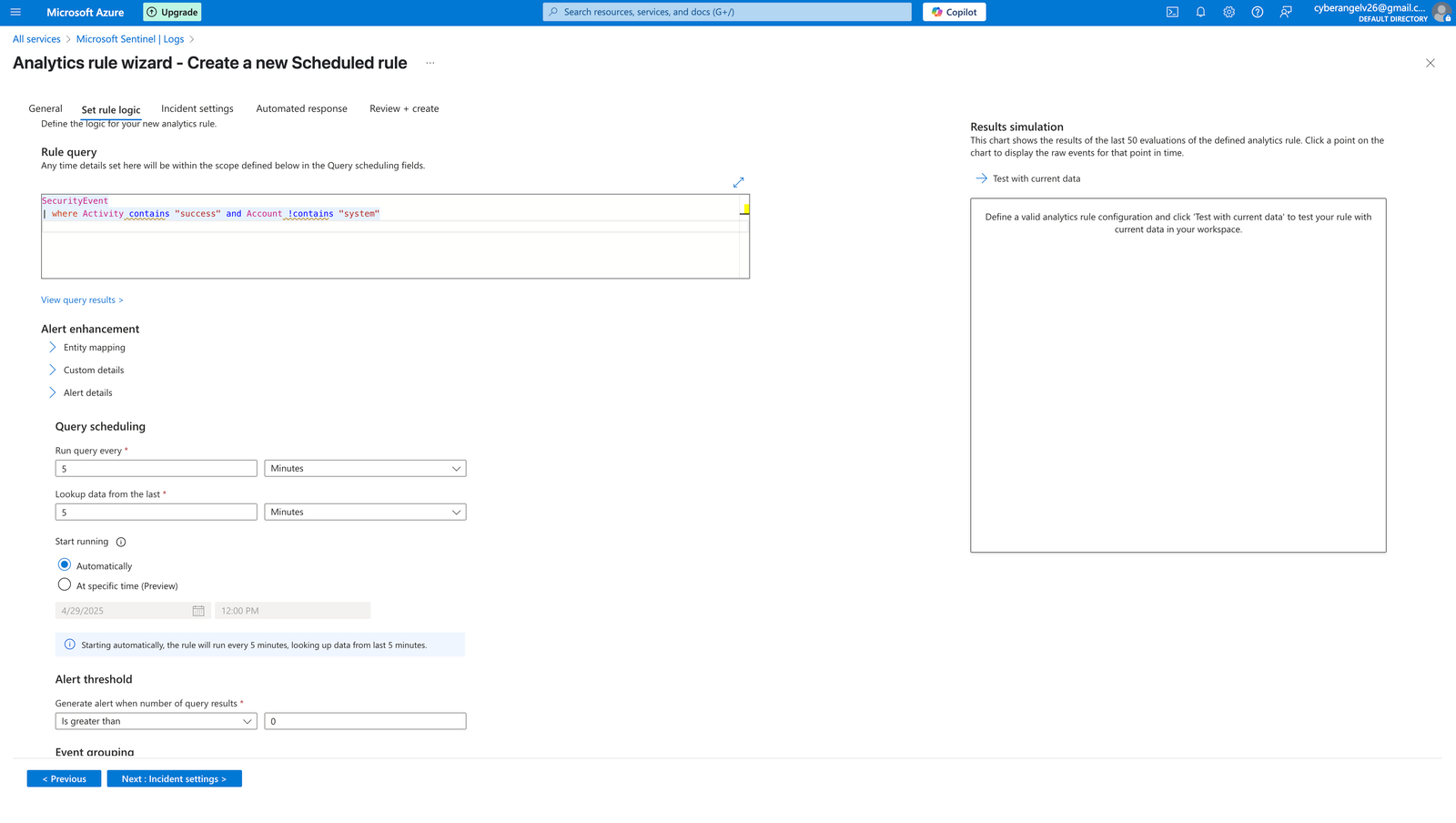Viewport: 1456px width, 823px height.
Task: Open portal settings gear
Action: tap(1228, 12)
